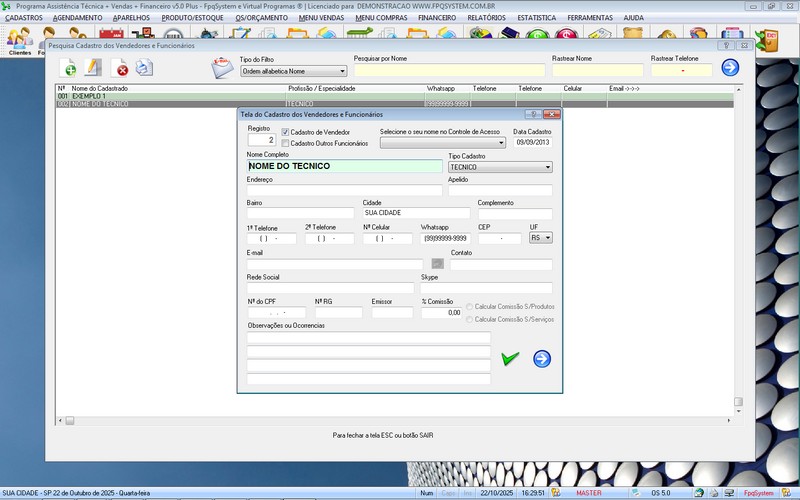Viewport: 800px width, 500px height.
Task: Select Calcular Comissão S/Produtos radio
Action: (470, 306)
